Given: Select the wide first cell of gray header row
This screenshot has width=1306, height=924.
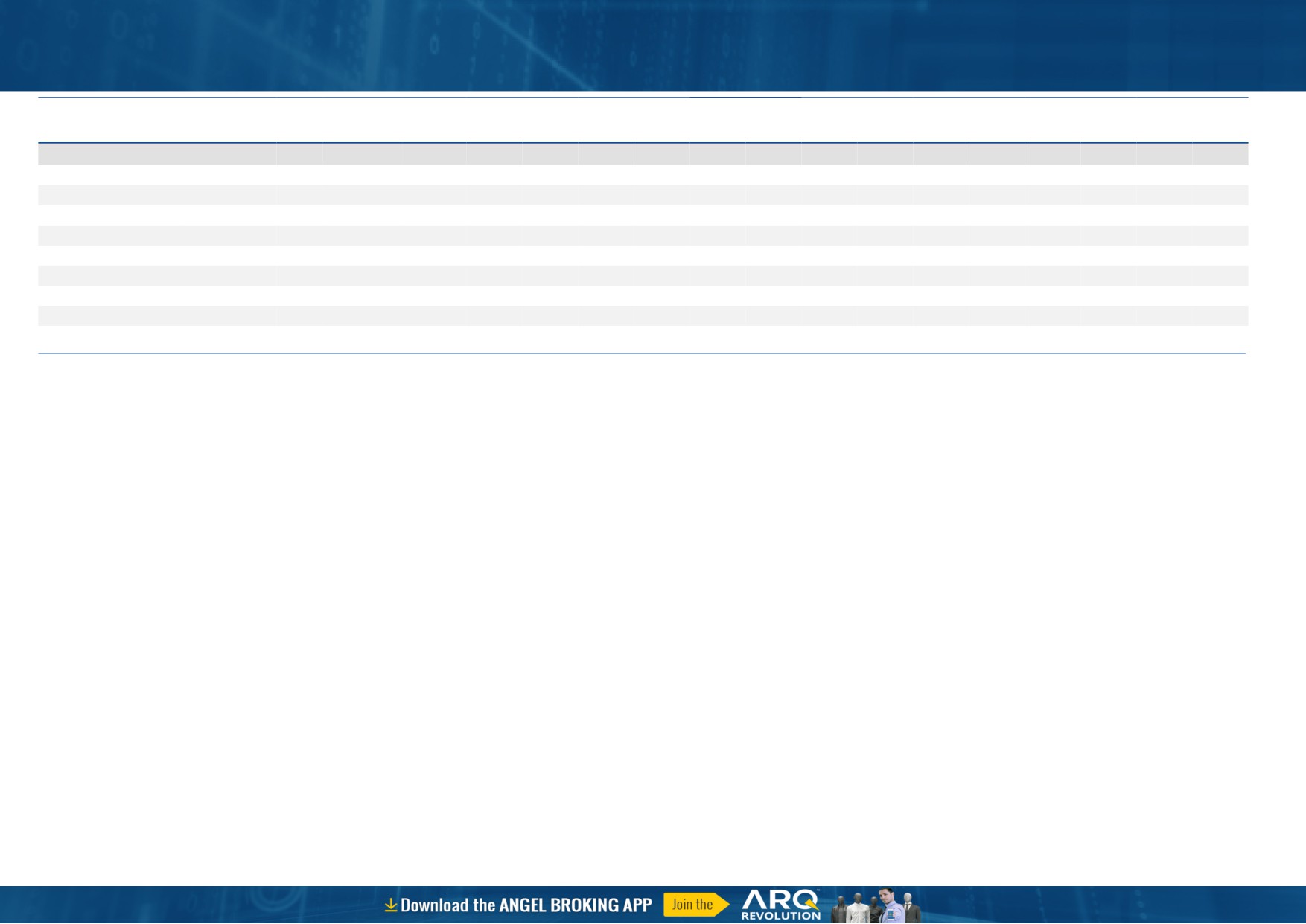Looking at the screenshot, I should point(157,154).
